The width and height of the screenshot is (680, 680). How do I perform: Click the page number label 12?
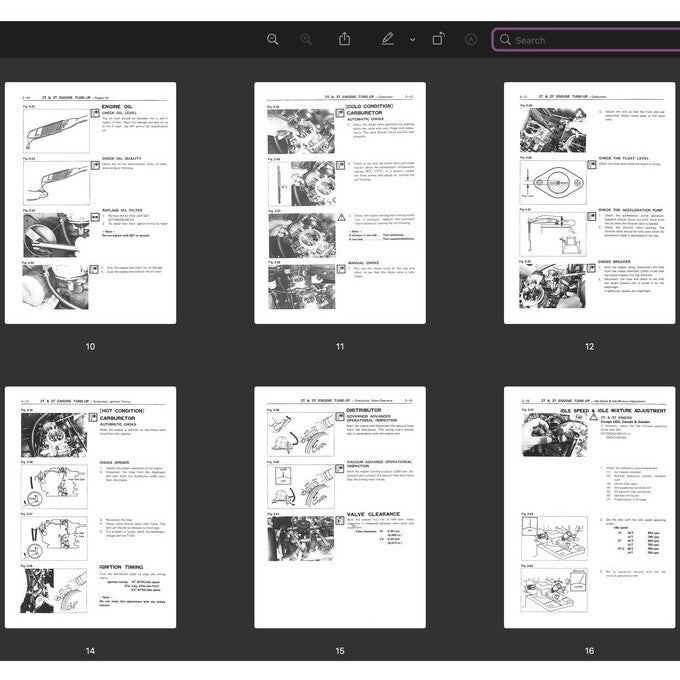[x=590, y=347]
